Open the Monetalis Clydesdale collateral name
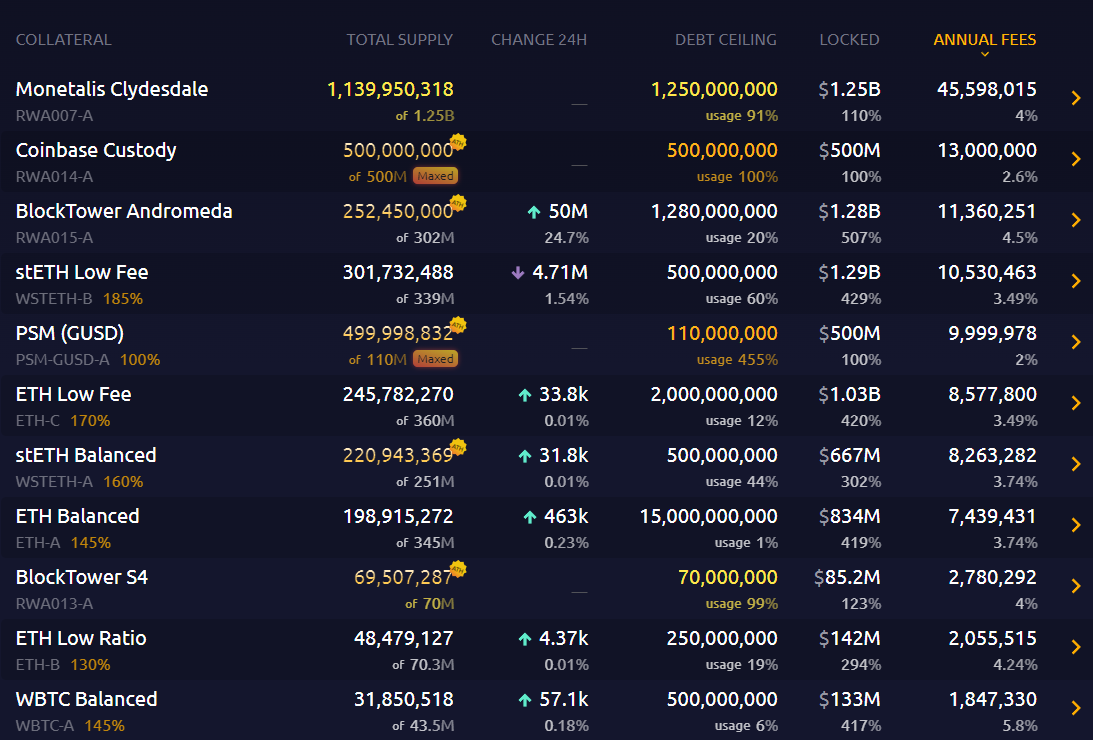The image size is (1093, 740). click(112, 89)
